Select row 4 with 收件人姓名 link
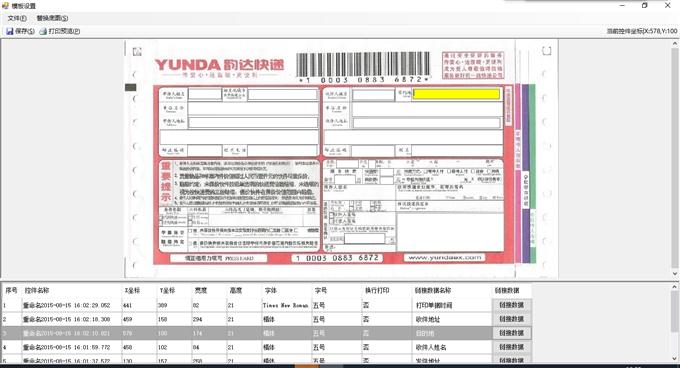Image resolution: width=680 pixels, height=368 pixels. point(267,347)
